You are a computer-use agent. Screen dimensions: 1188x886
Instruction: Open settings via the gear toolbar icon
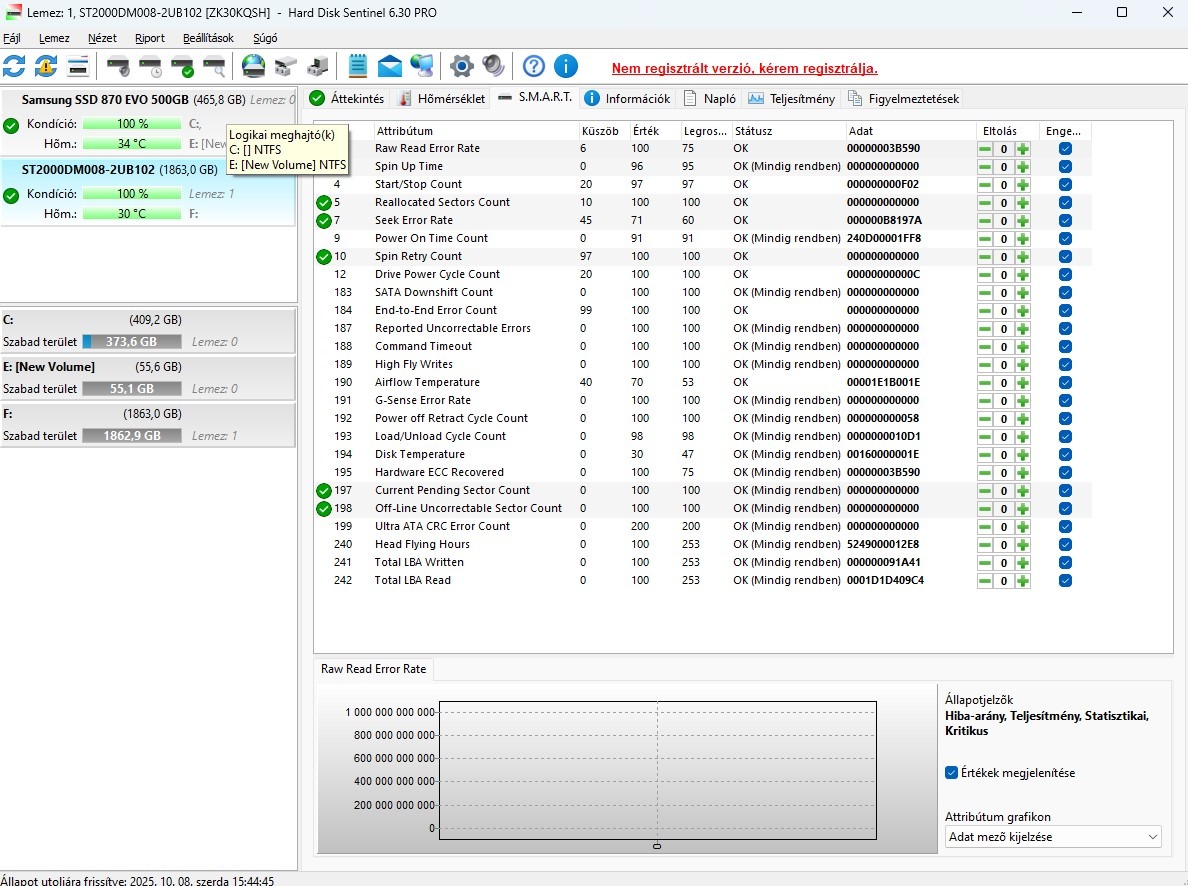click(461, 67)
